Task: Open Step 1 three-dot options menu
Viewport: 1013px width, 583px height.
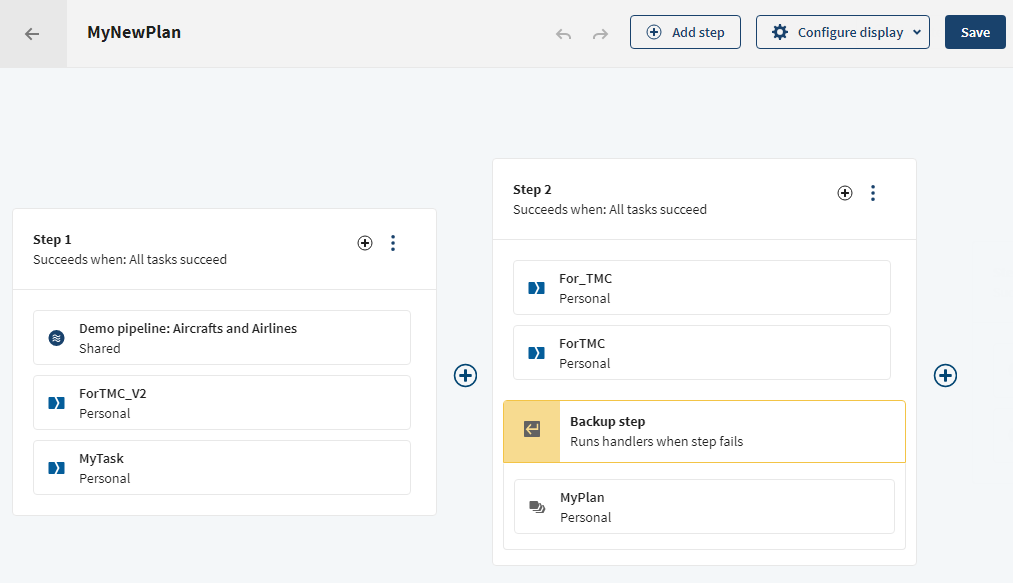Action: (393, 243)
